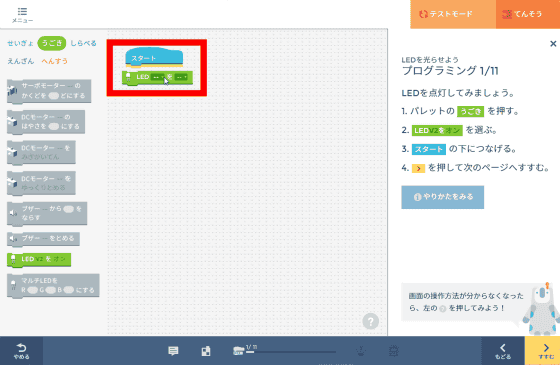This screenshot has height=365, width=560.
Task: Click the robot mascot character
Action: click(541, 309)
